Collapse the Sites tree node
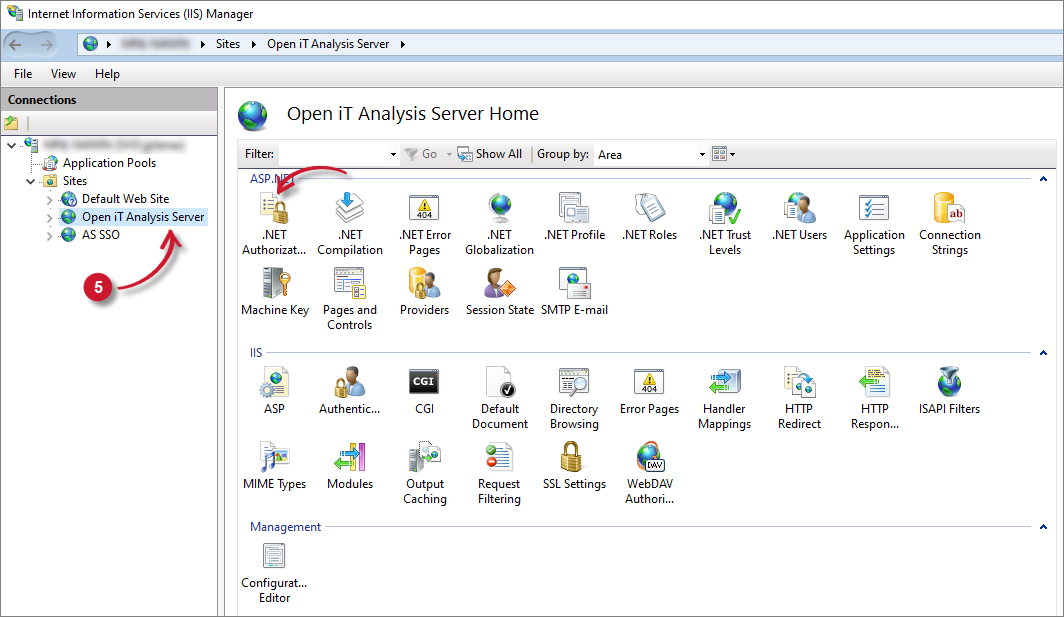1064x617 pixels. click(30, 181)
